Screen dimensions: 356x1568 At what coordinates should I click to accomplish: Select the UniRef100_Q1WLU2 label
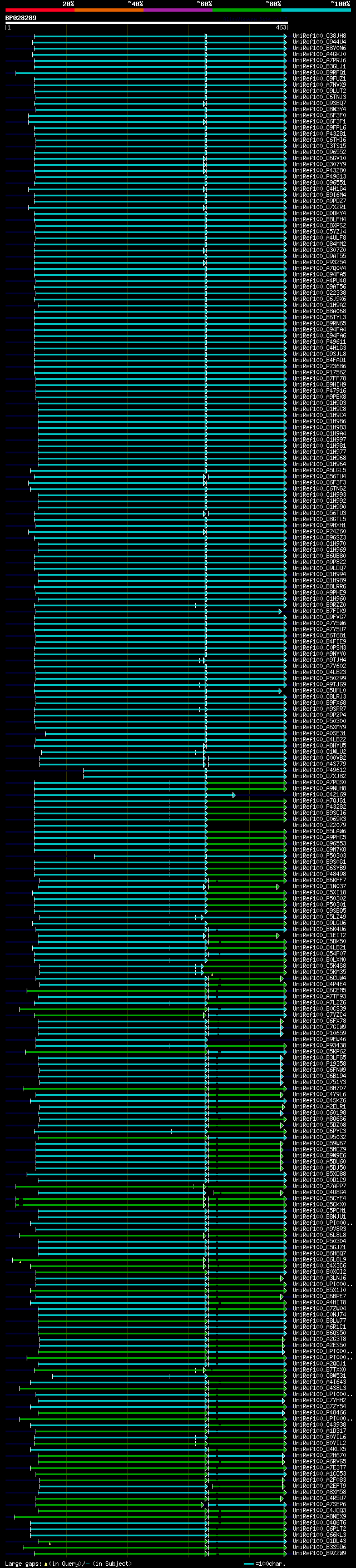coord(319,752)
